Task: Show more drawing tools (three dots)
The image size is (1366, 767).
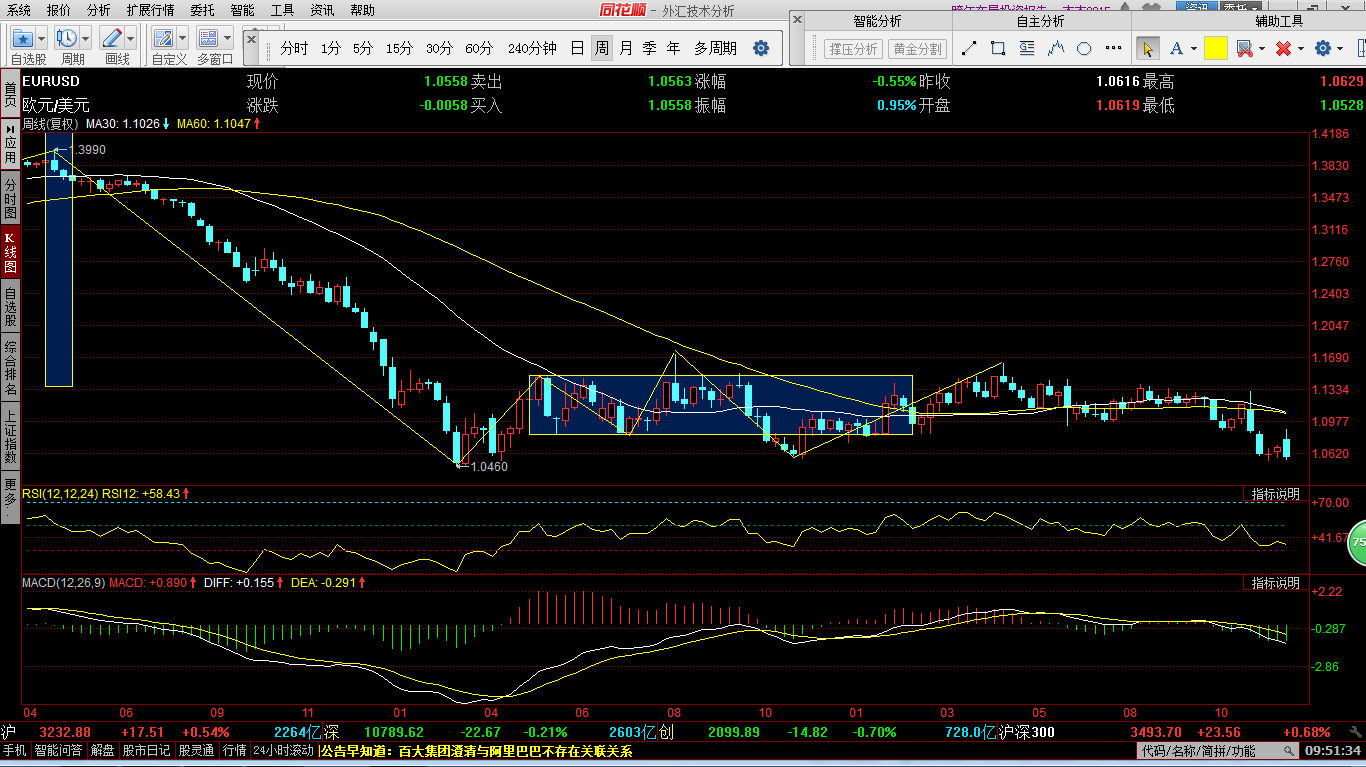Action: [1113, 48]
